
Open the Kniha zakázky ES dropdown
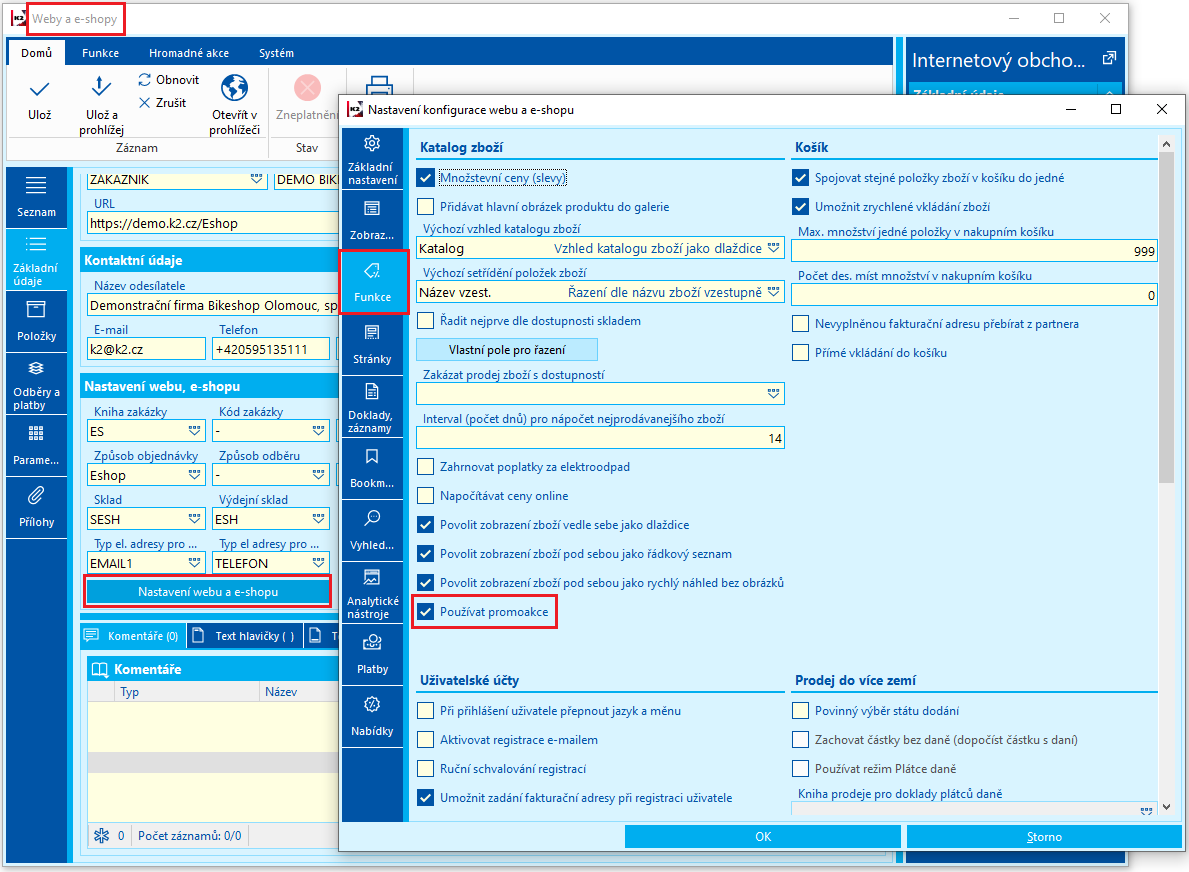point(195,431)
